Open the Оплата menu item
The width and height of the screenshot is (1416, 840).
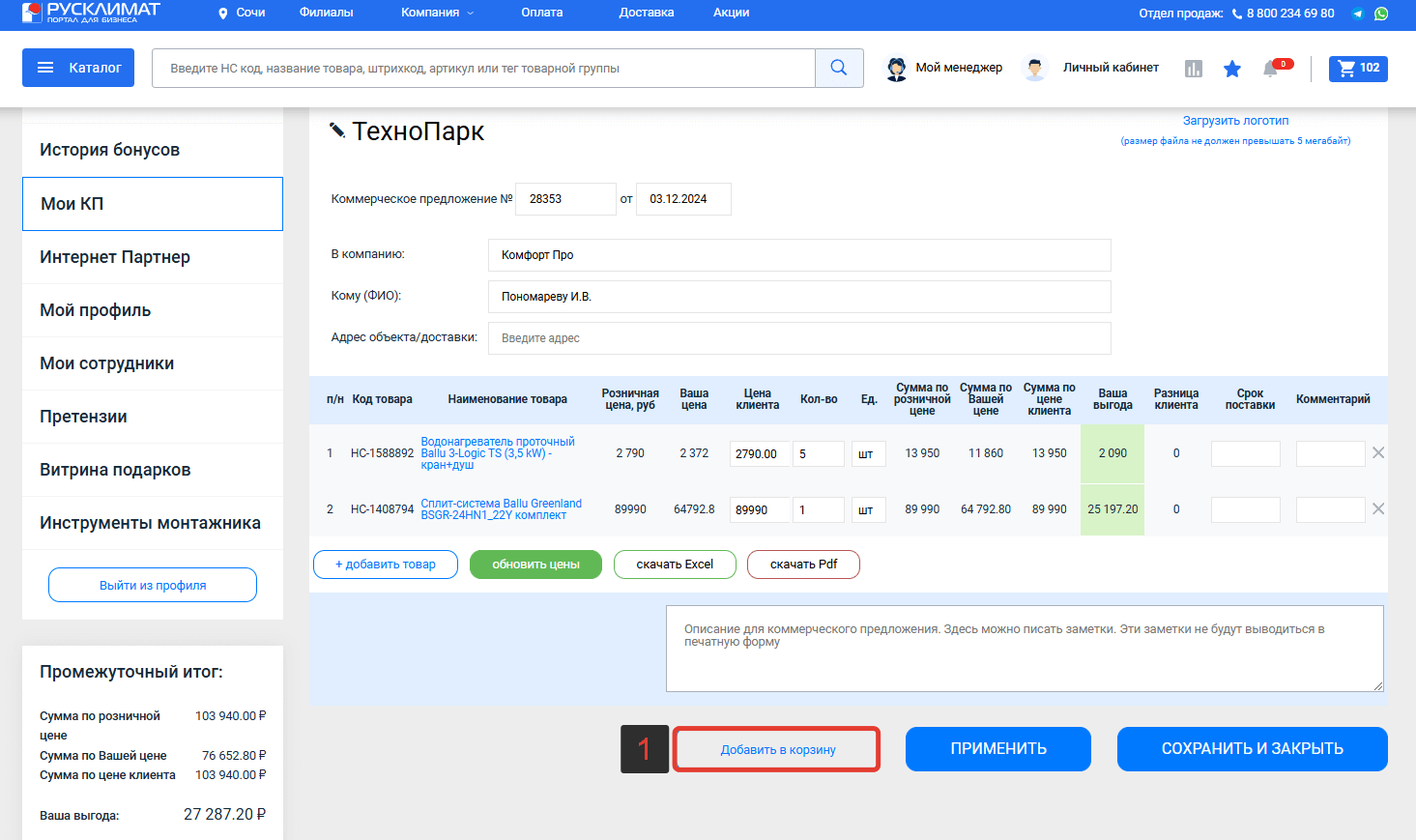541,13
